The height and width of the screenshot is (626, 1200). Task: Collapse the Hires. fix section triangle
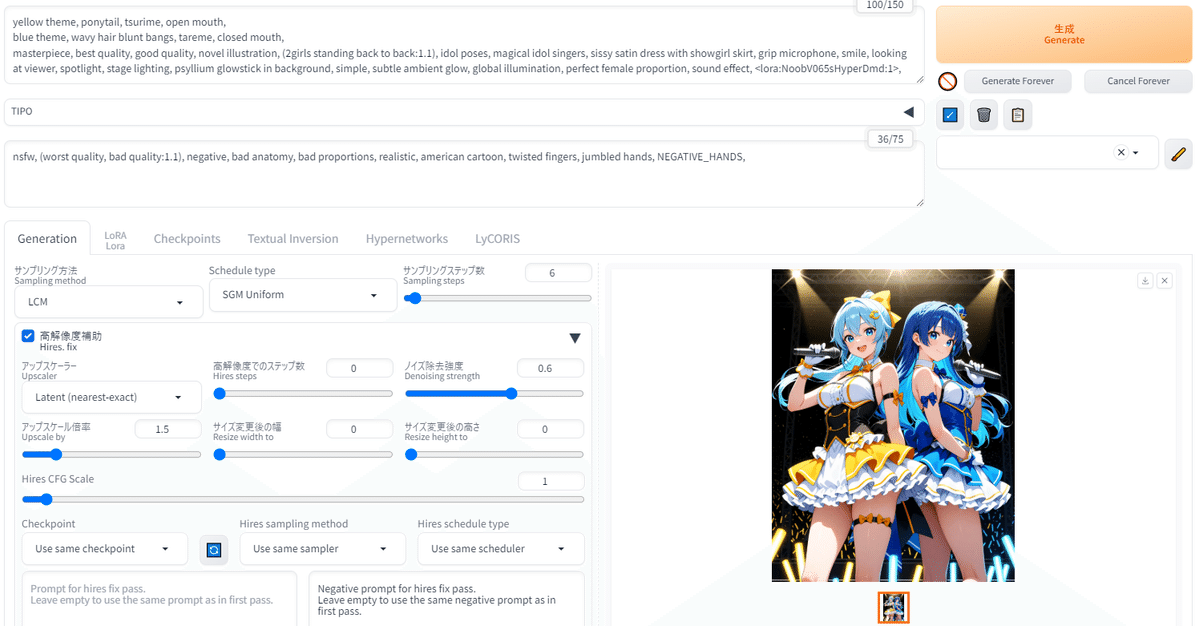coord(575,338)
